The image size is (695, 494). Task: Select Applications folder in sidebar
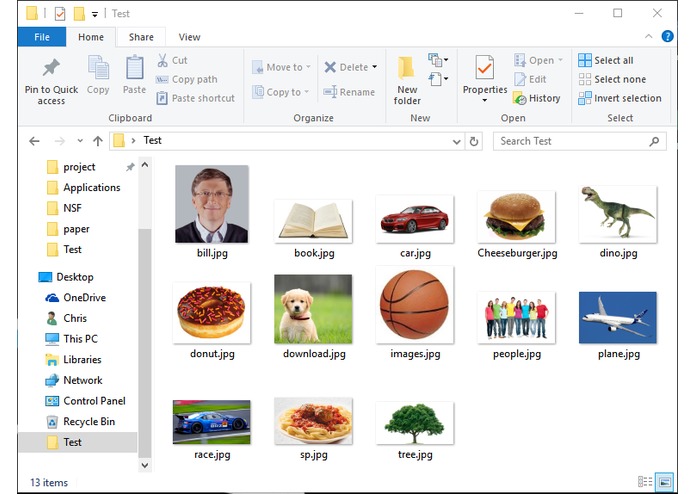[83, 187]
